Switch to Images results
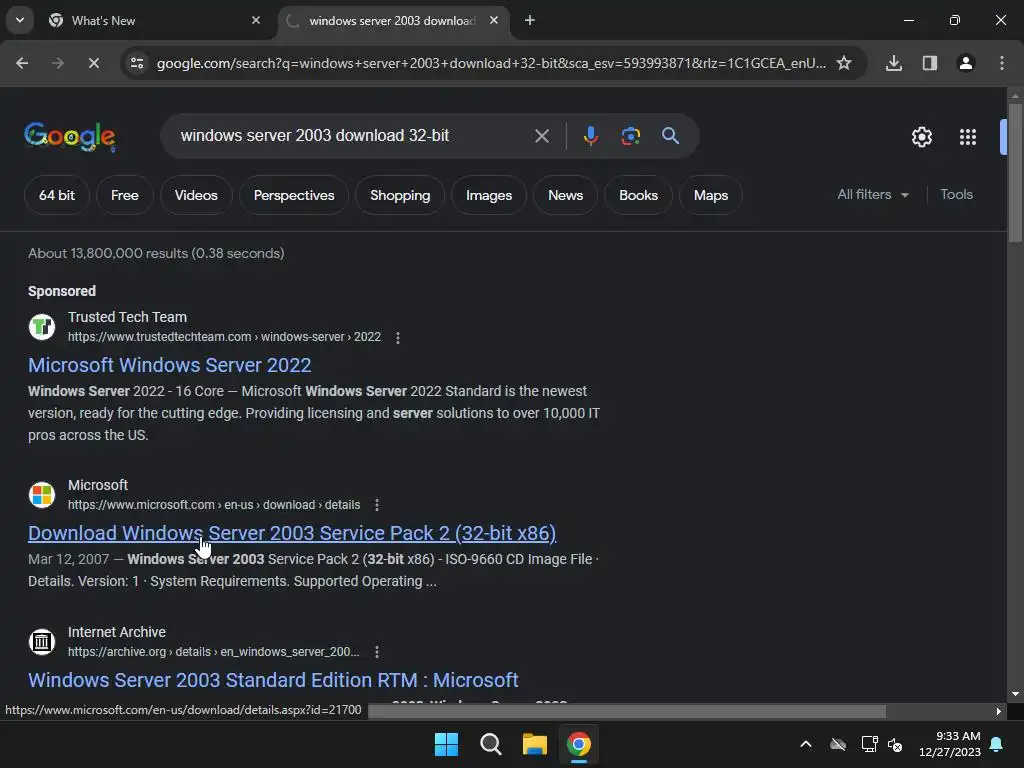 (488, 195)
